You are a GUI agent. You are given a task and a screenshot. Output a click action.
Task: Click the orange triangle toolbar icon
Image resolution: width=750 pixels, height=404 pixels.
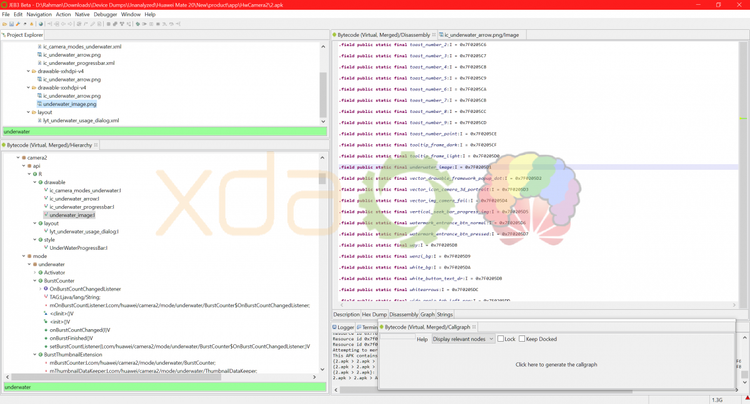(x=32, y=24)
